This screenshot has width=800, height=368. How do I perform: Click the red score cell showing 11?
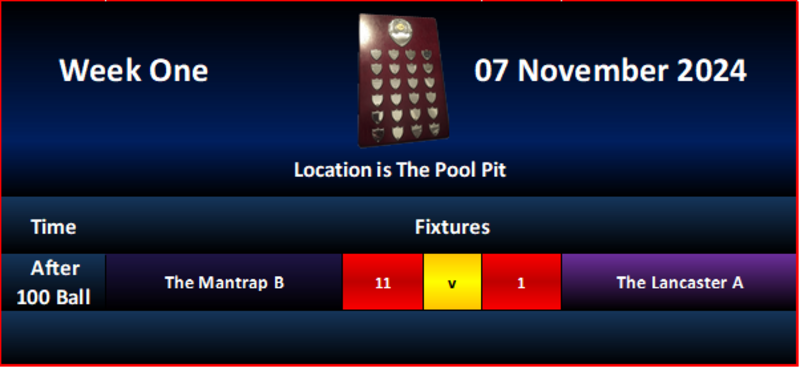tap(383, 282)
